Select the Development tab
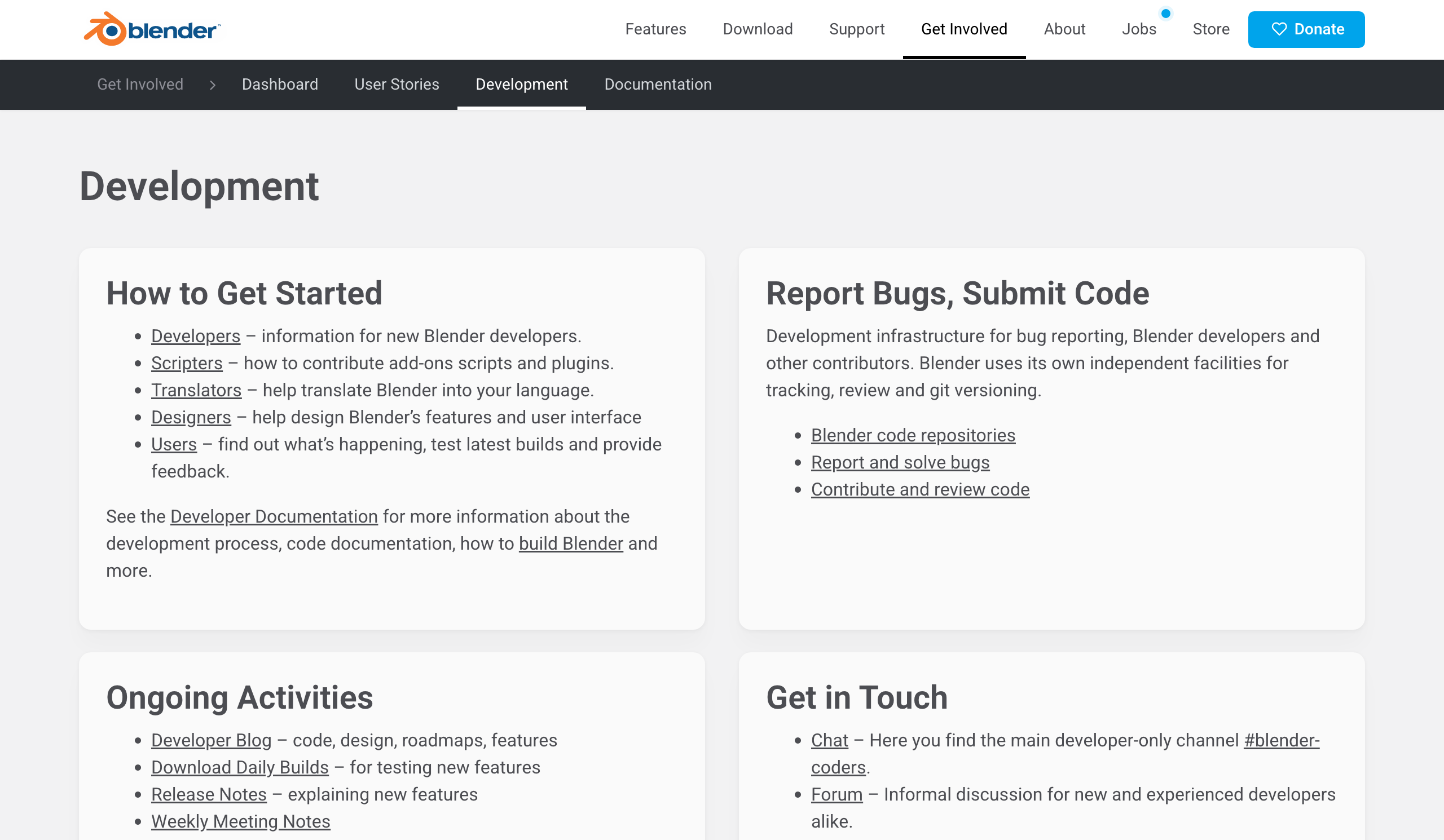Viewport: 1444px width, 840px height. pyautogui.click(x=521, y=84)
